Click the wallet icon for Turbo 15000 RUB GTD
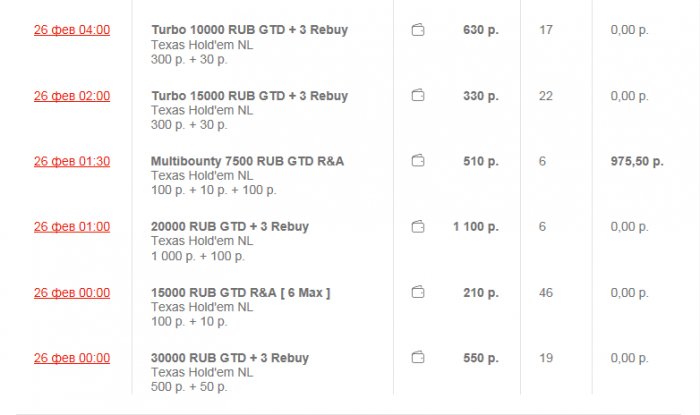700x415 pixels. (418, 96)
